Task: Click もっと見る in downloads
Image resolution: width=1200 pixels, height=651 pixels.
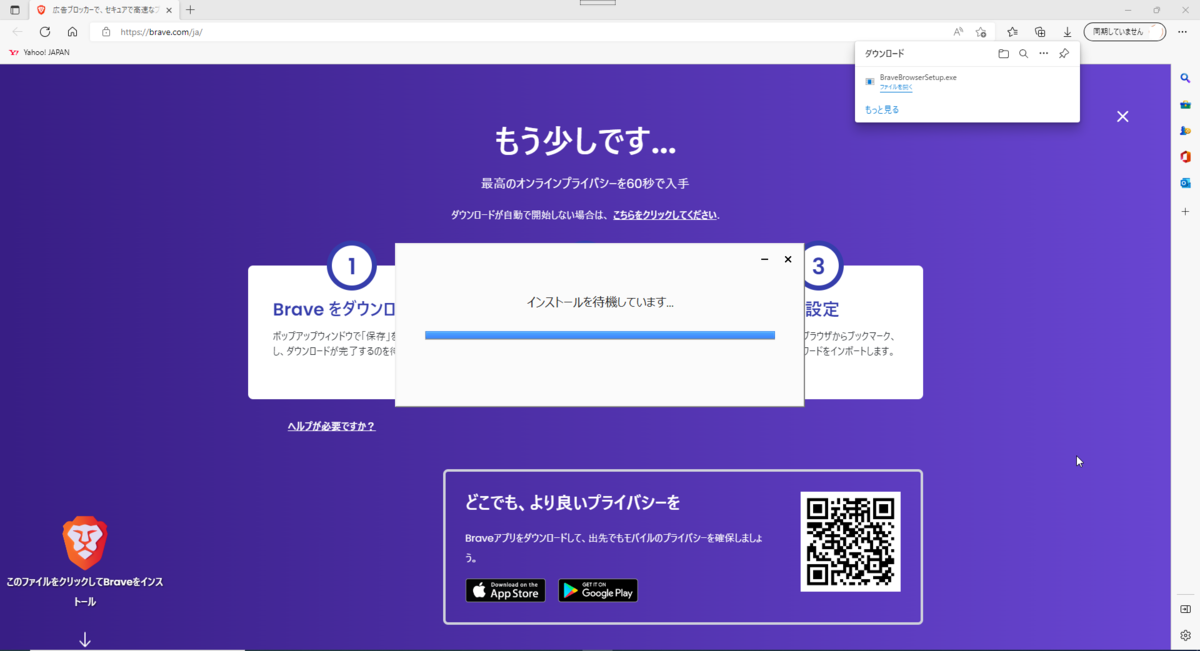Action: pyautogui.click(x=882, y=110)
